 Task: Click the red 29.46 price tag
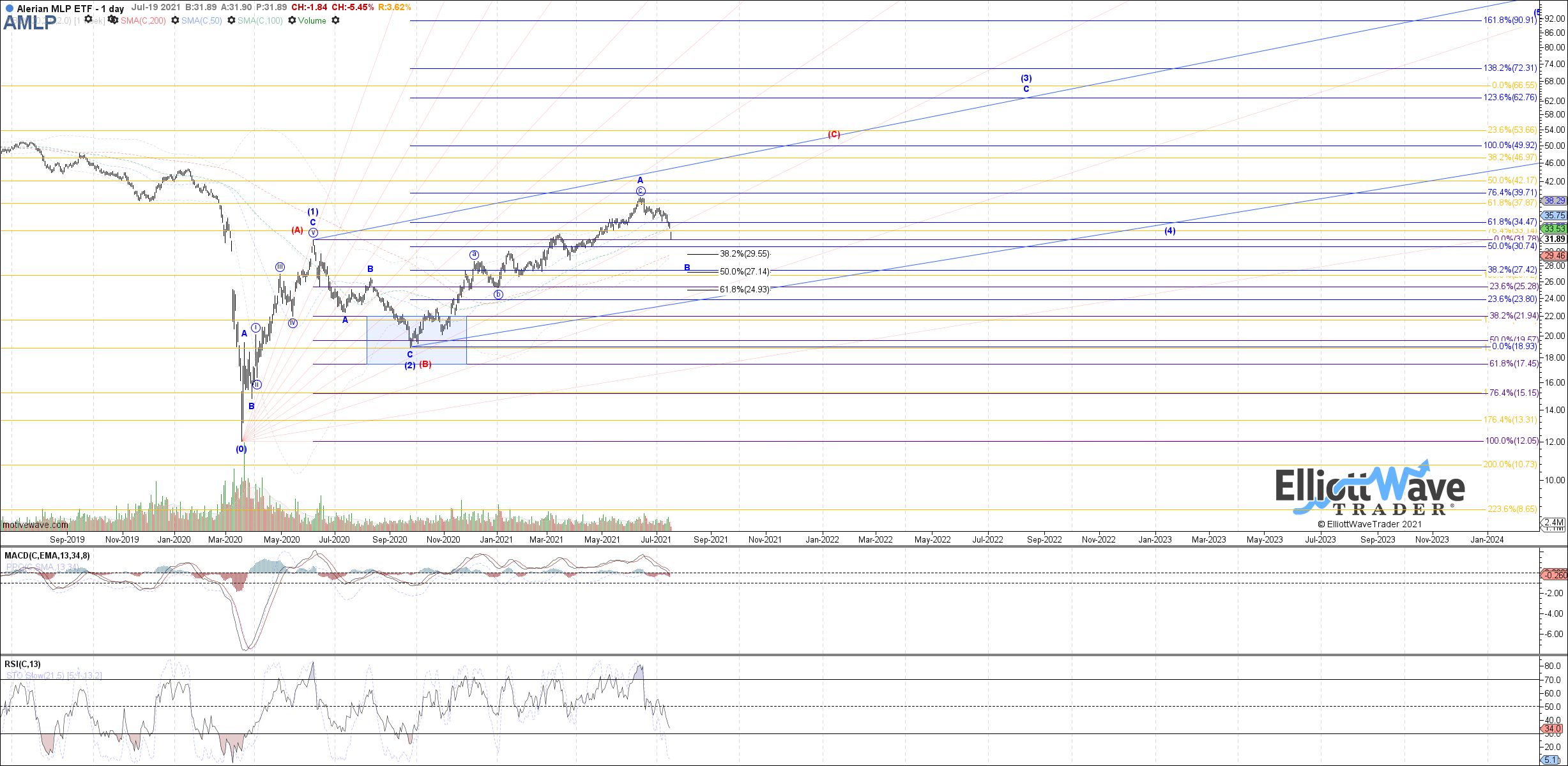(x=1555, y=255)
